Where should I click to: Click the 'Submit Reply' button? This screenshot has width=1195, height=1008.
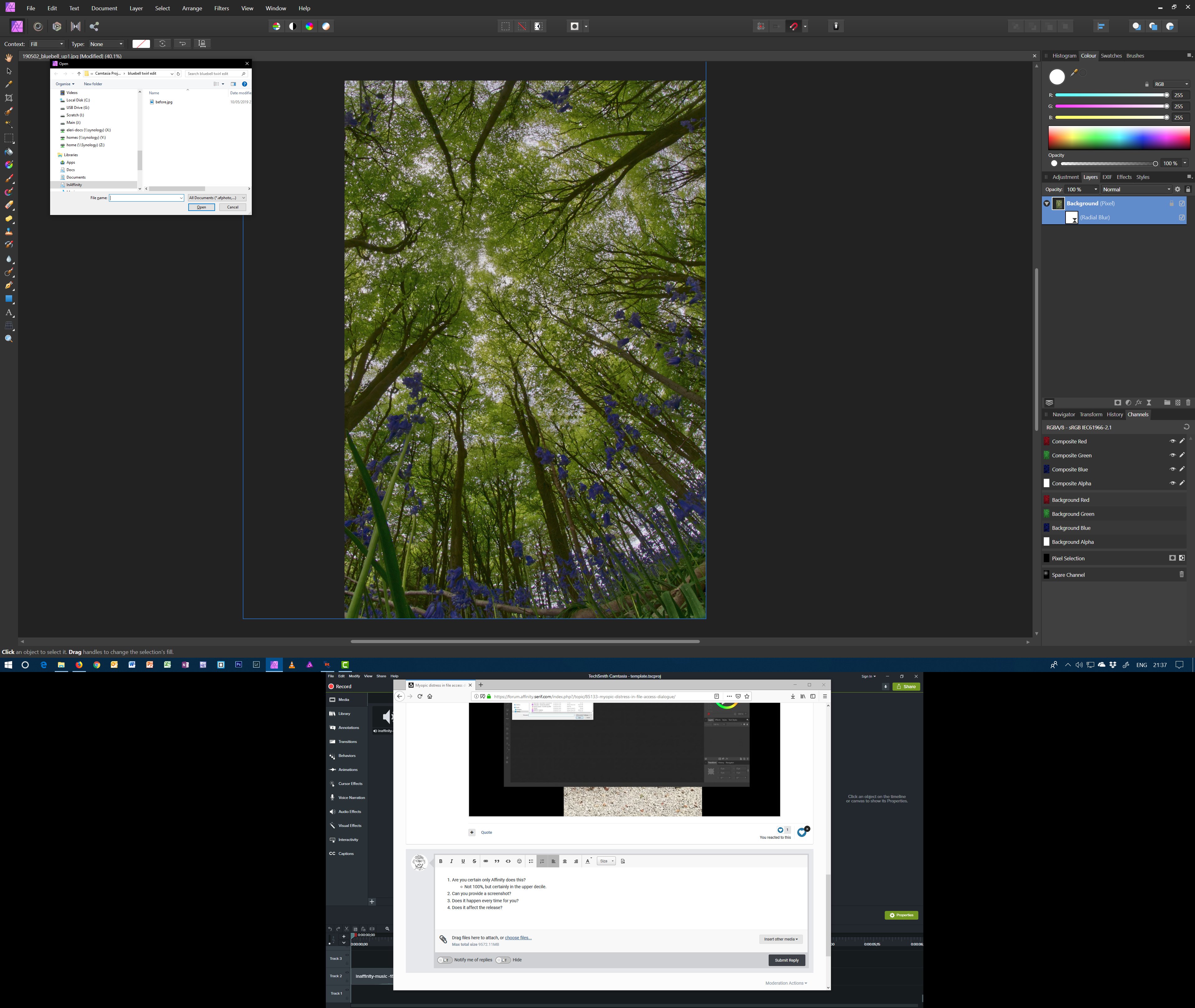pyautogui.click(x=786, y=960)
